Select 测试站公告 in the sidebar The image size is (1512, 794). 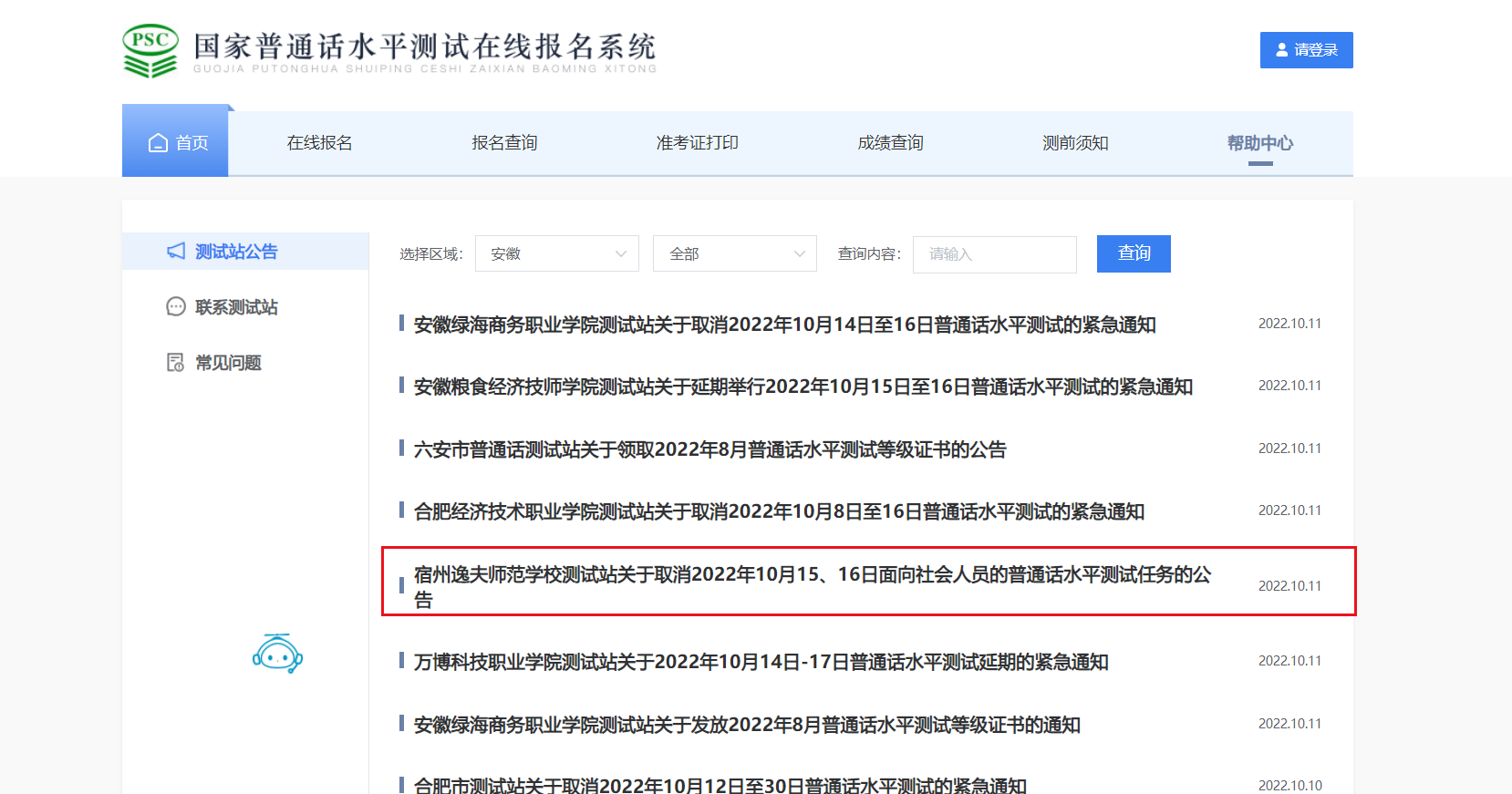click(245, 252)
